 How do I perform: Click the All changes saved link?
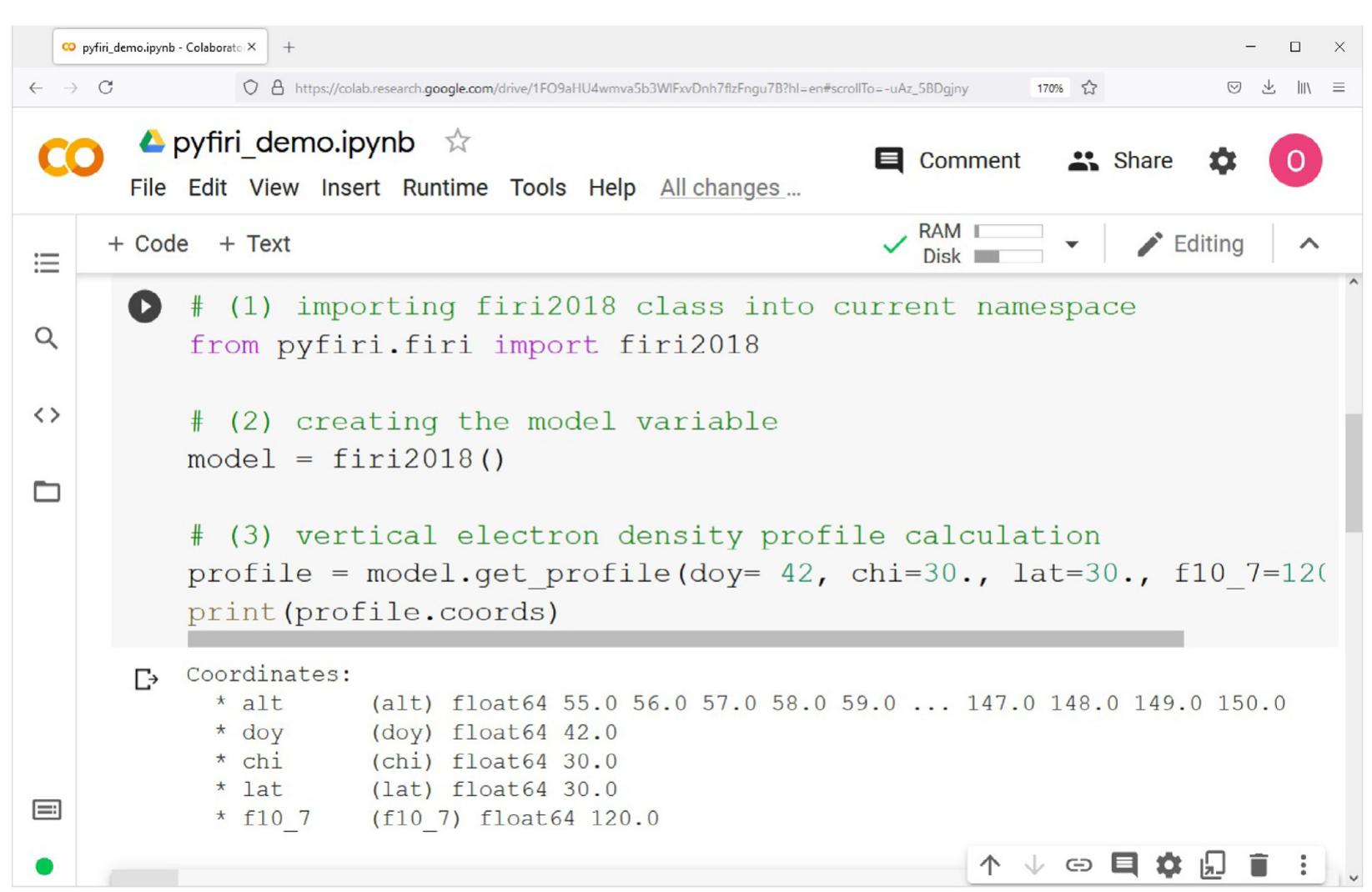tap(731, 188)
